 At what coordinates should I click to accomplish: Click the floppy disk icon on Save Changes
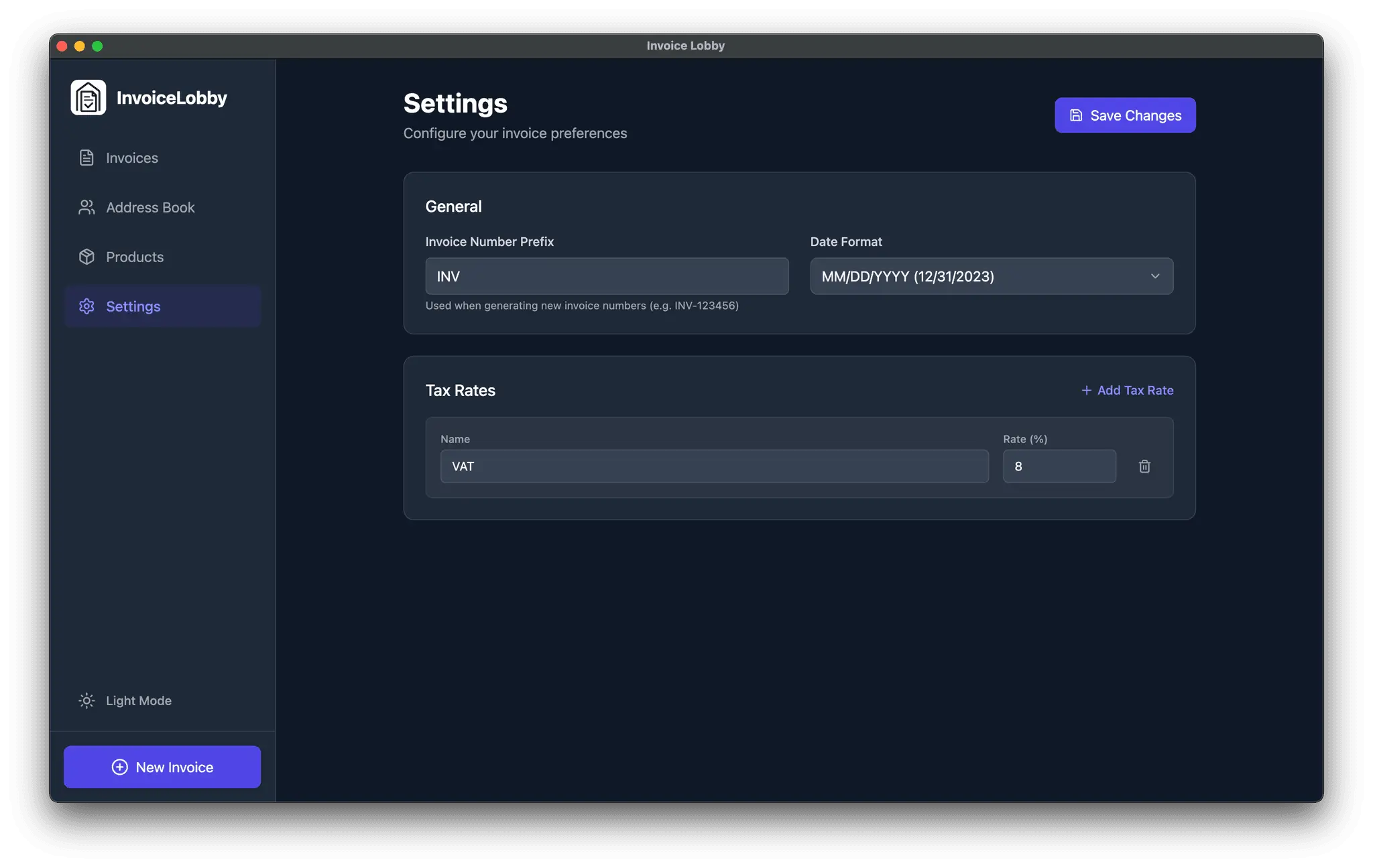click(x=1076, y=115)
